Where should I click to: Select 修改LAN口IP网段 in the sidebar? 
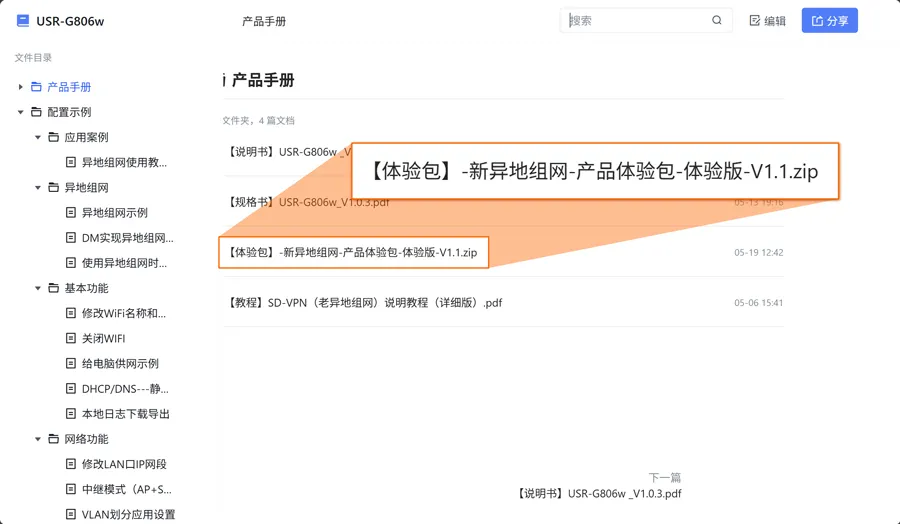(124, 464)
